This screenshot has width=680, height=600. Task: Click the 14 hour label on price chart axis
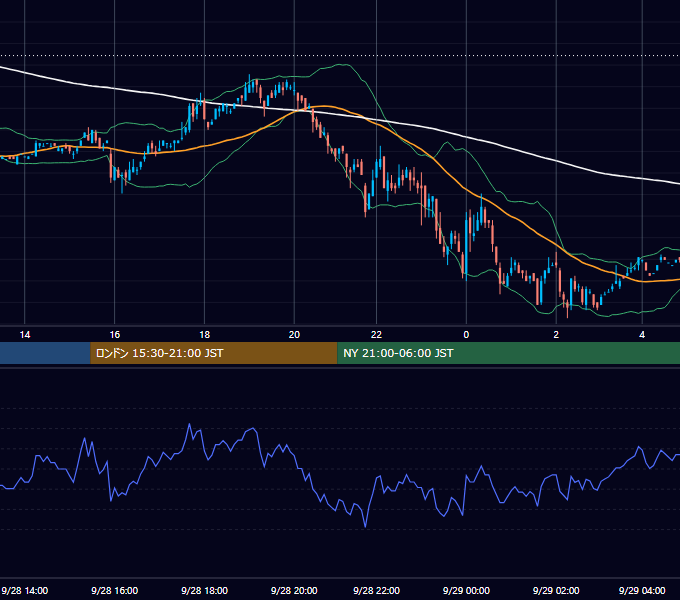coord(25,335)
